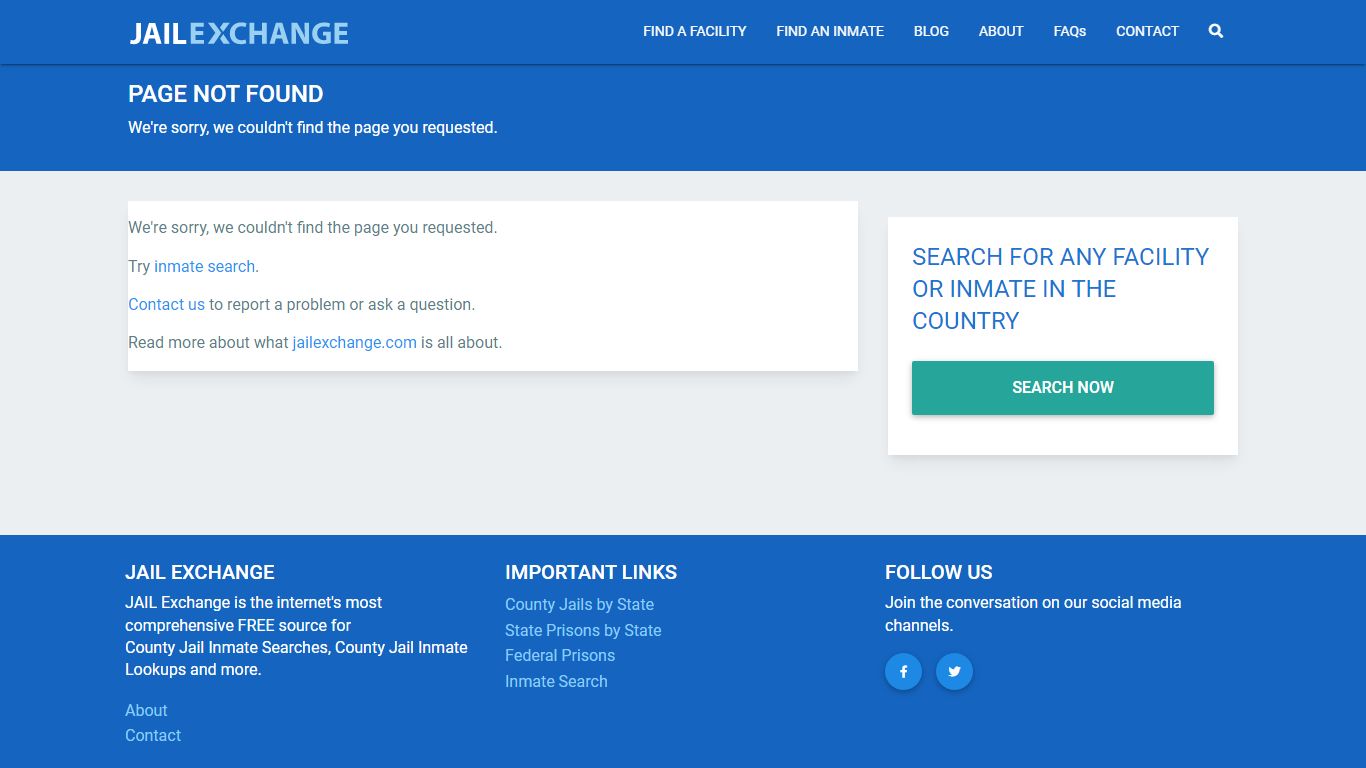Open the FIND AN INMATE menu

click(x=829, y=31)
